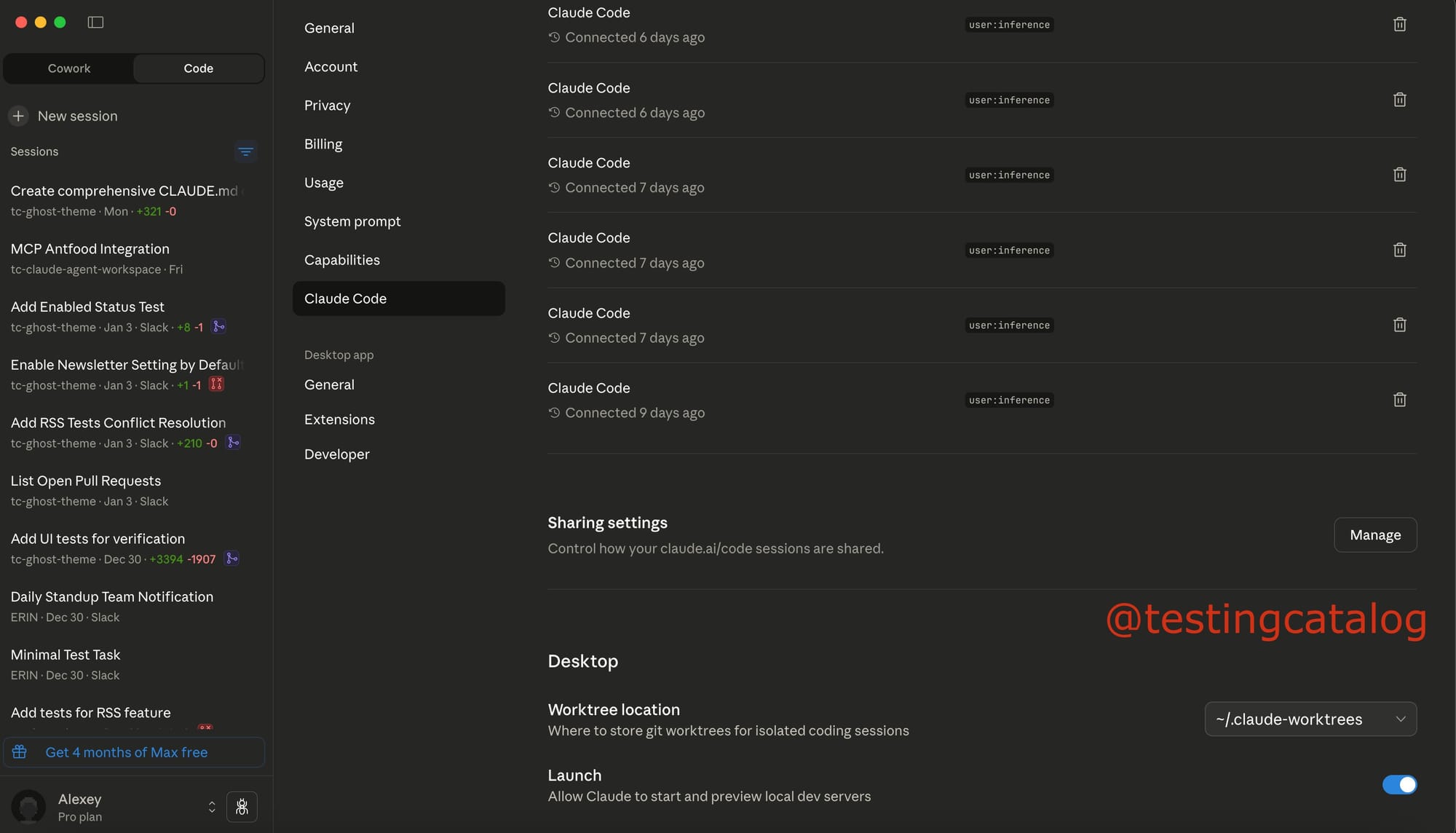Open the System prompt settings
The width and height of the screenshot is (1456, 833).
click(x=352, y=221)
